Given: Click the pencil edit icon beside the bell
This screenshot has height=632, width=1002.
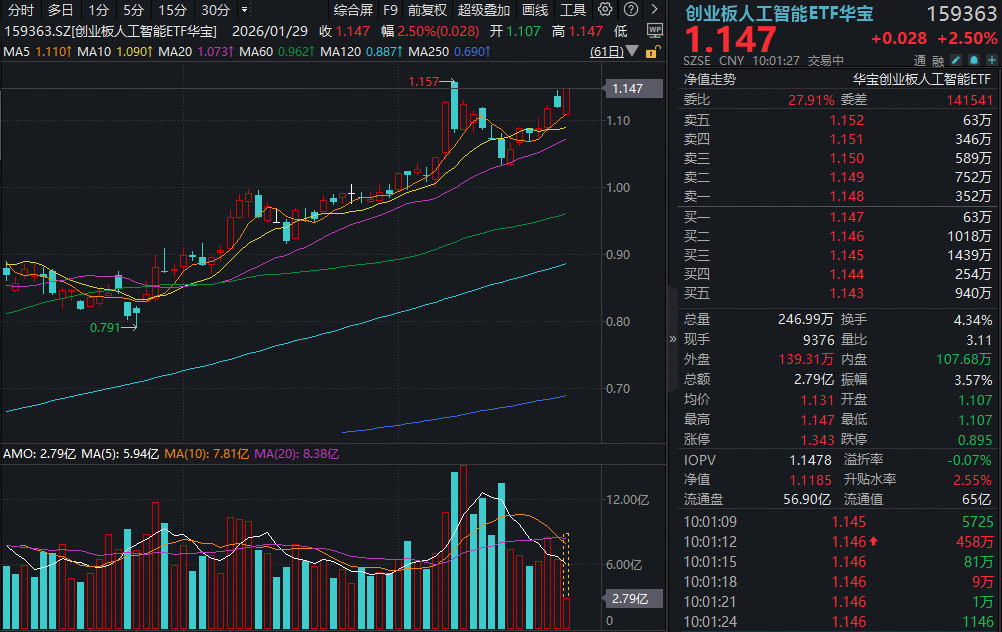Looking at the screenshot, I should point(955,60).
